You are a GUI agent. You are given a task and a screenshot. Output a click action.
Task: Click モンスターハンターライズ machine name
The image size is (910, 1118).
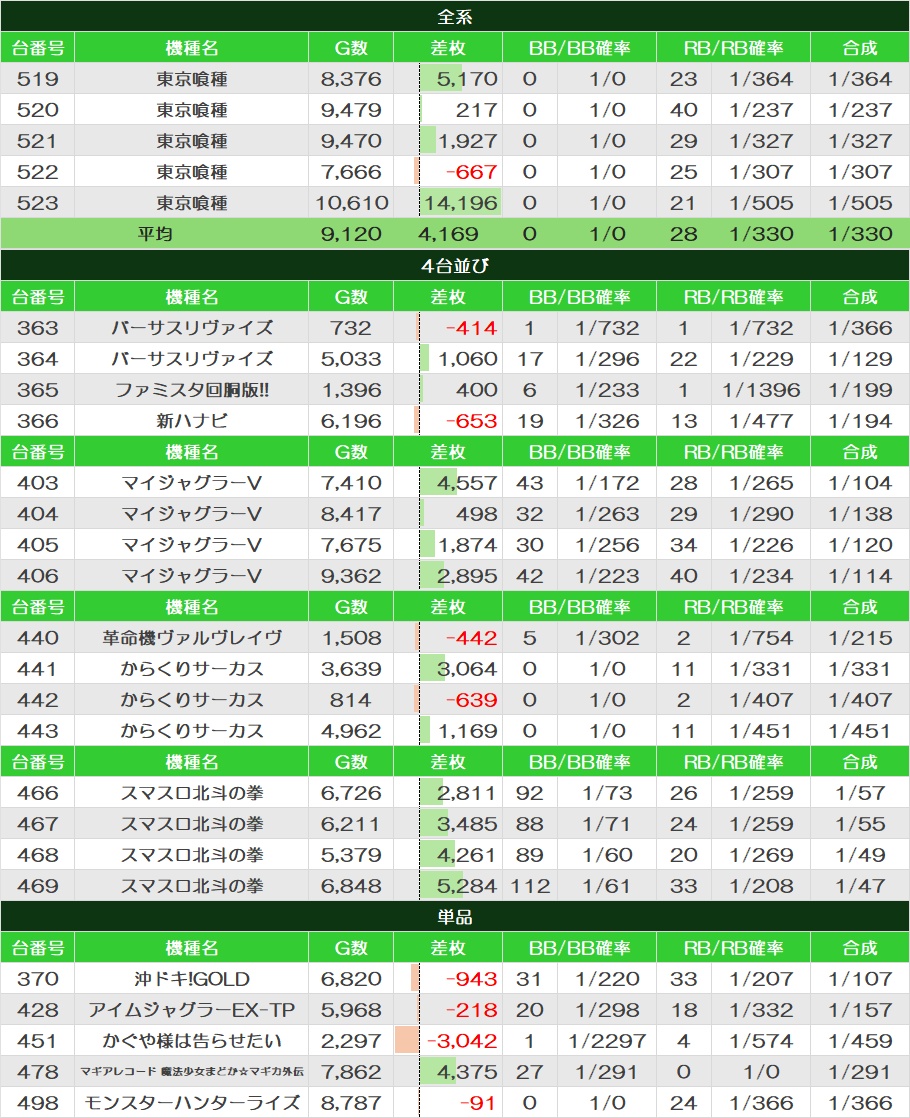192,1103
